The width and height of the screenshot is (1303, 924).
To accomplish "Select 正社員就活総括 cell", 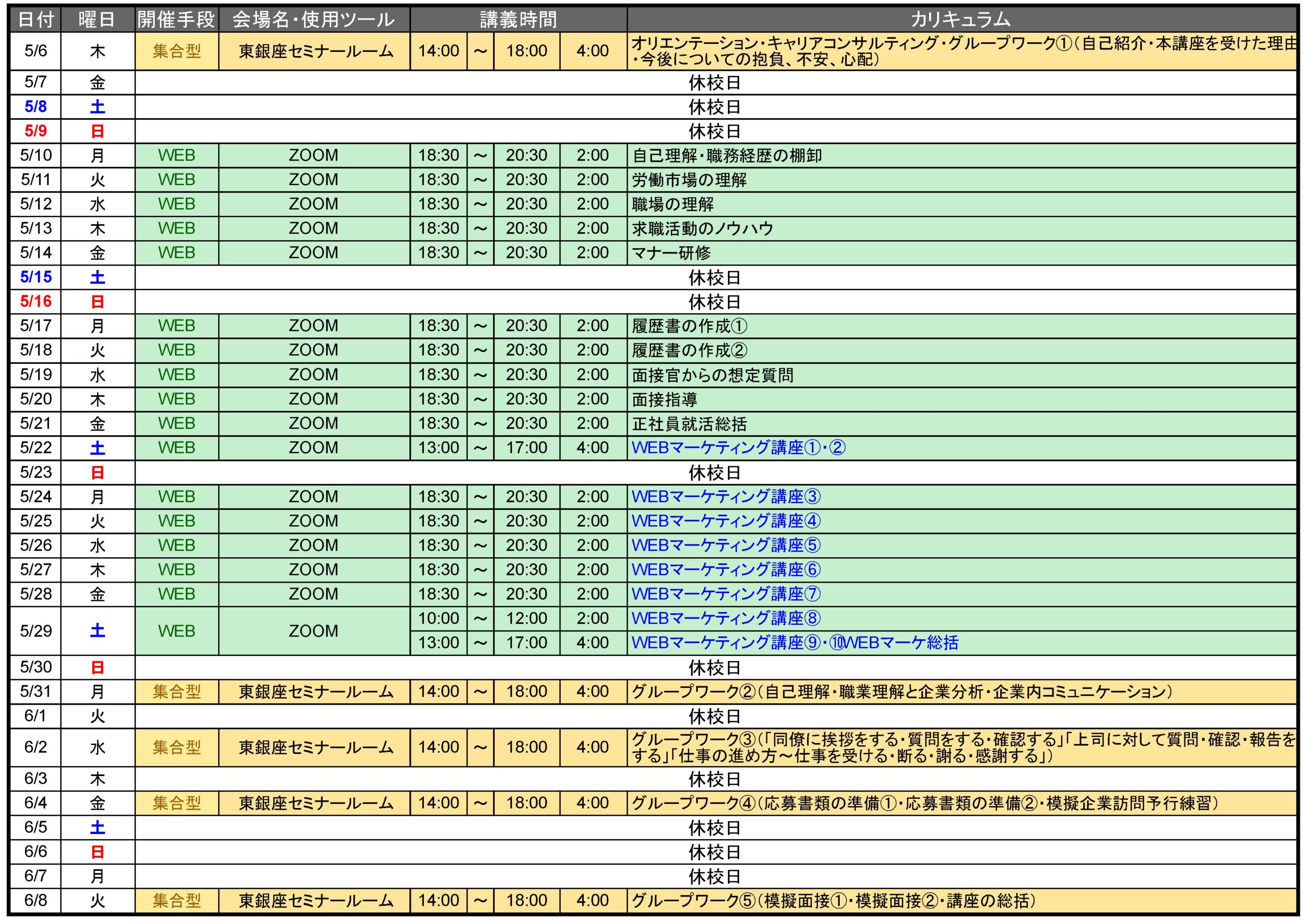I will point(961,424).
